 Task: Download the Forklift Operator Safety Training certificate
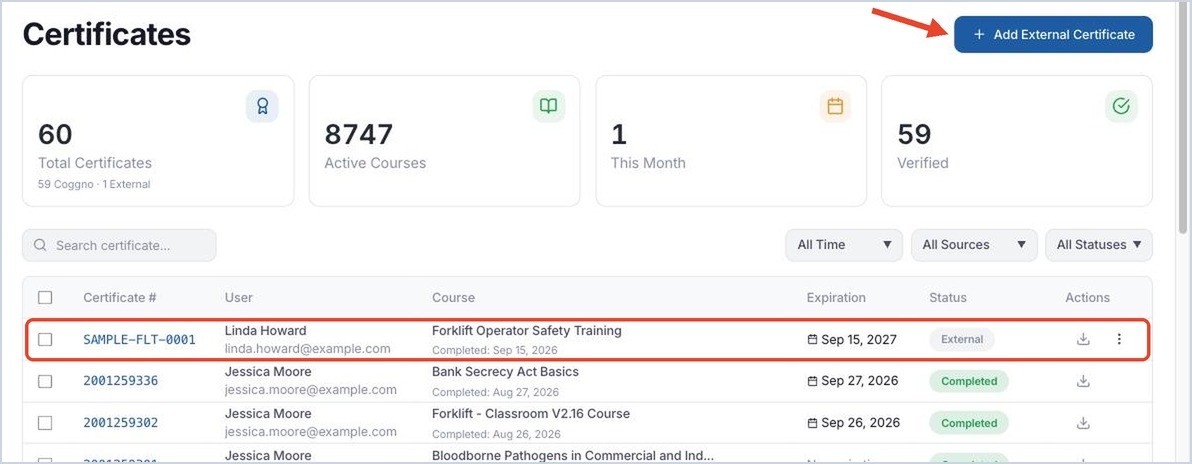click(1083, 339)
